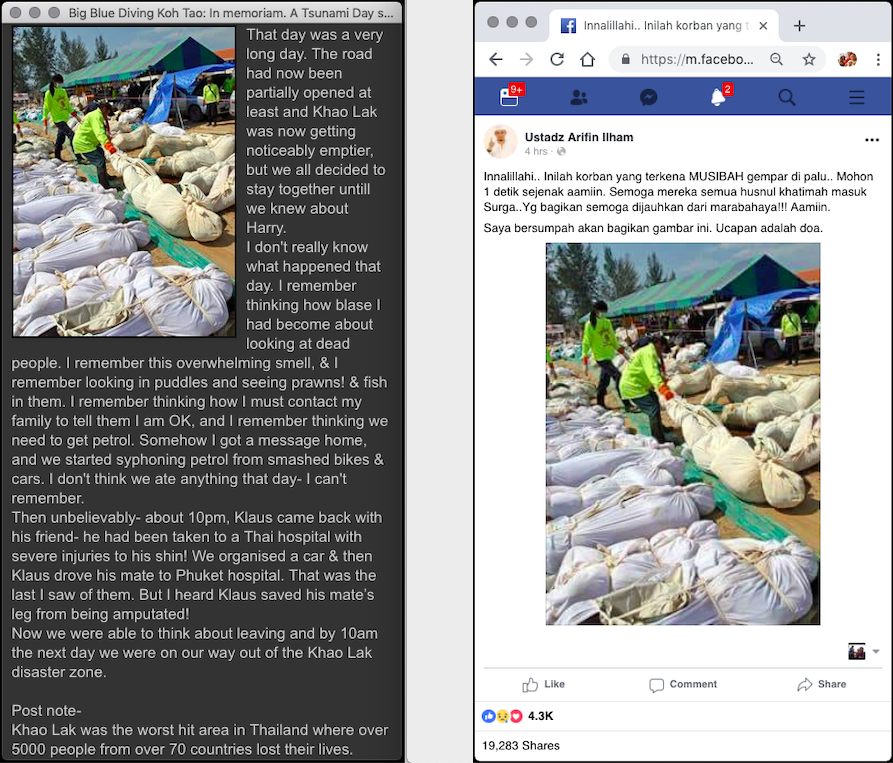Open the Facebook hamburger menu

(856, 97)
